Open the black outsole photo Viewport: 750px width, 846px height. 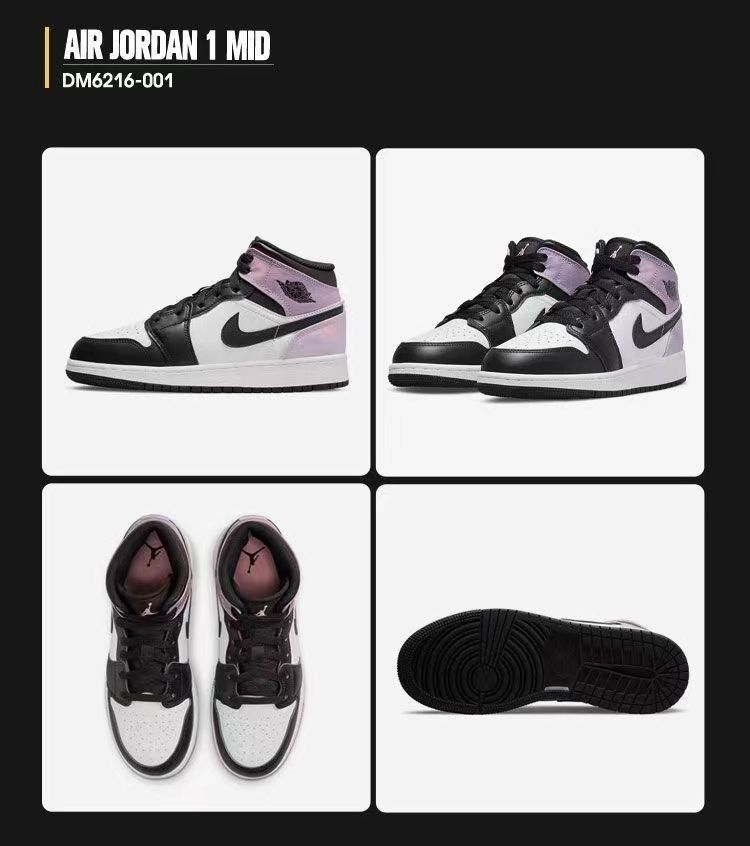[x=540, y=648]
